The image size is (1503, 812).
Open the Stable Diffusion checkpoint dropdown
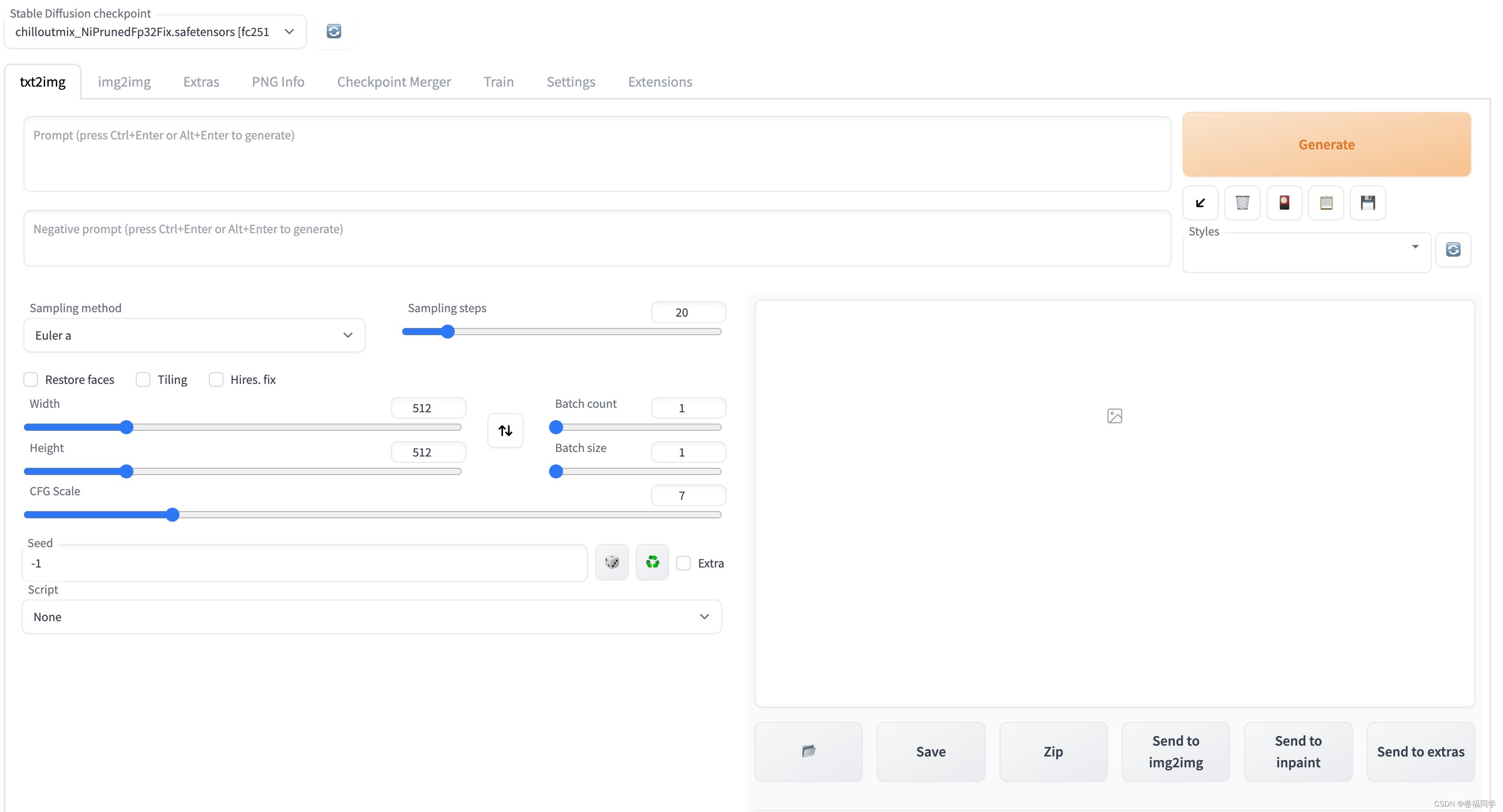155,32
